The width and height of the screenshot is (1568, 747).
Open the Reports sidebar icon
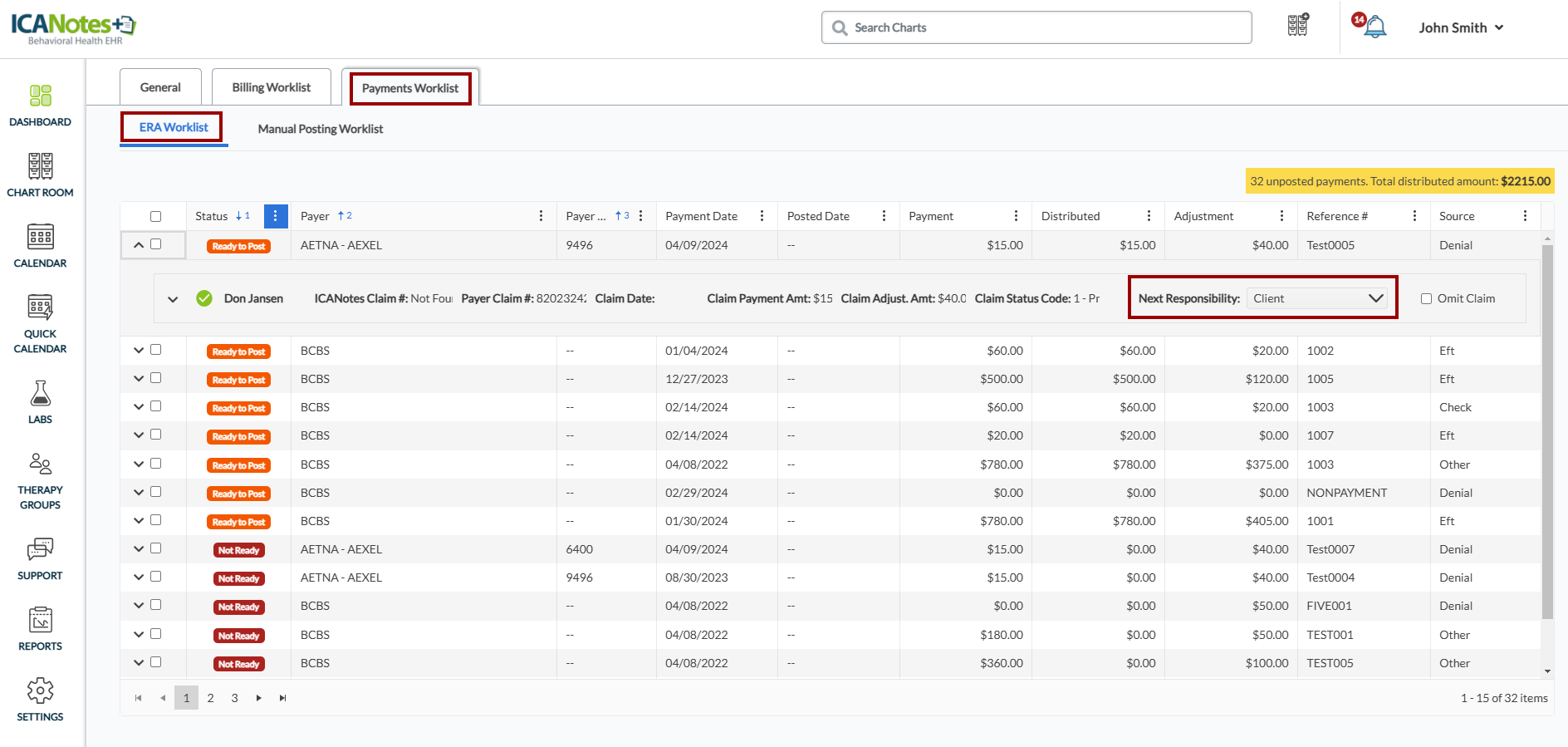[x=40, y=629]
